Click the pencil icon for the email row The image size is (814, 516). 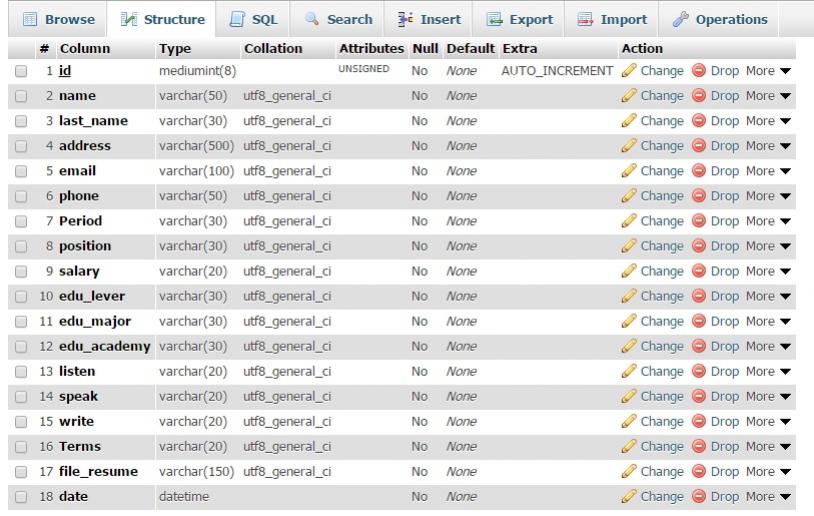click(x=629, y=171)
